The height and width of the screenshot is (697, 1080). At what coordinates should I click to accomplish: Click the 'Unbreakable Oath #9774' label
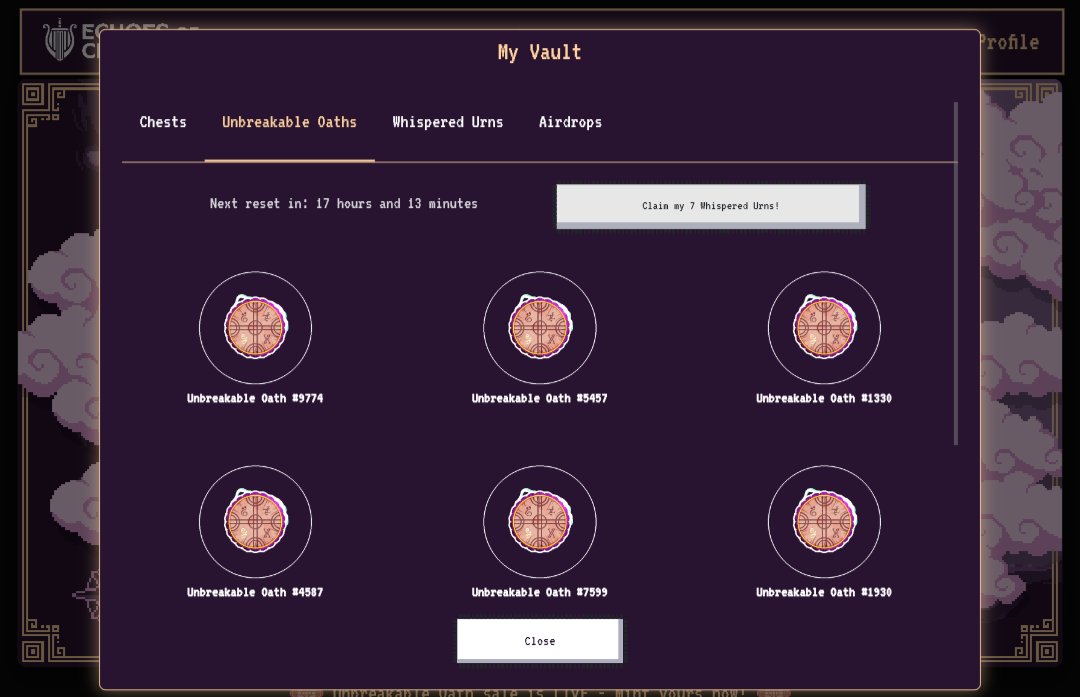[255, 398]
